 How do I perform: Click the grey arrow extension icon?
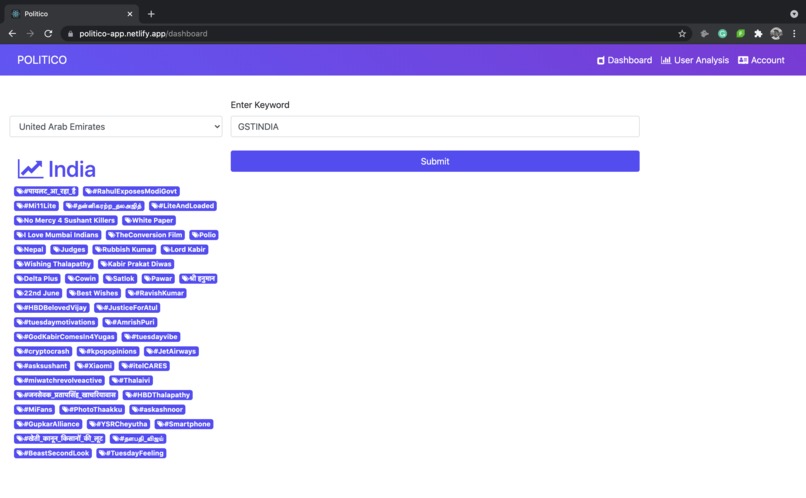point(704,33)
